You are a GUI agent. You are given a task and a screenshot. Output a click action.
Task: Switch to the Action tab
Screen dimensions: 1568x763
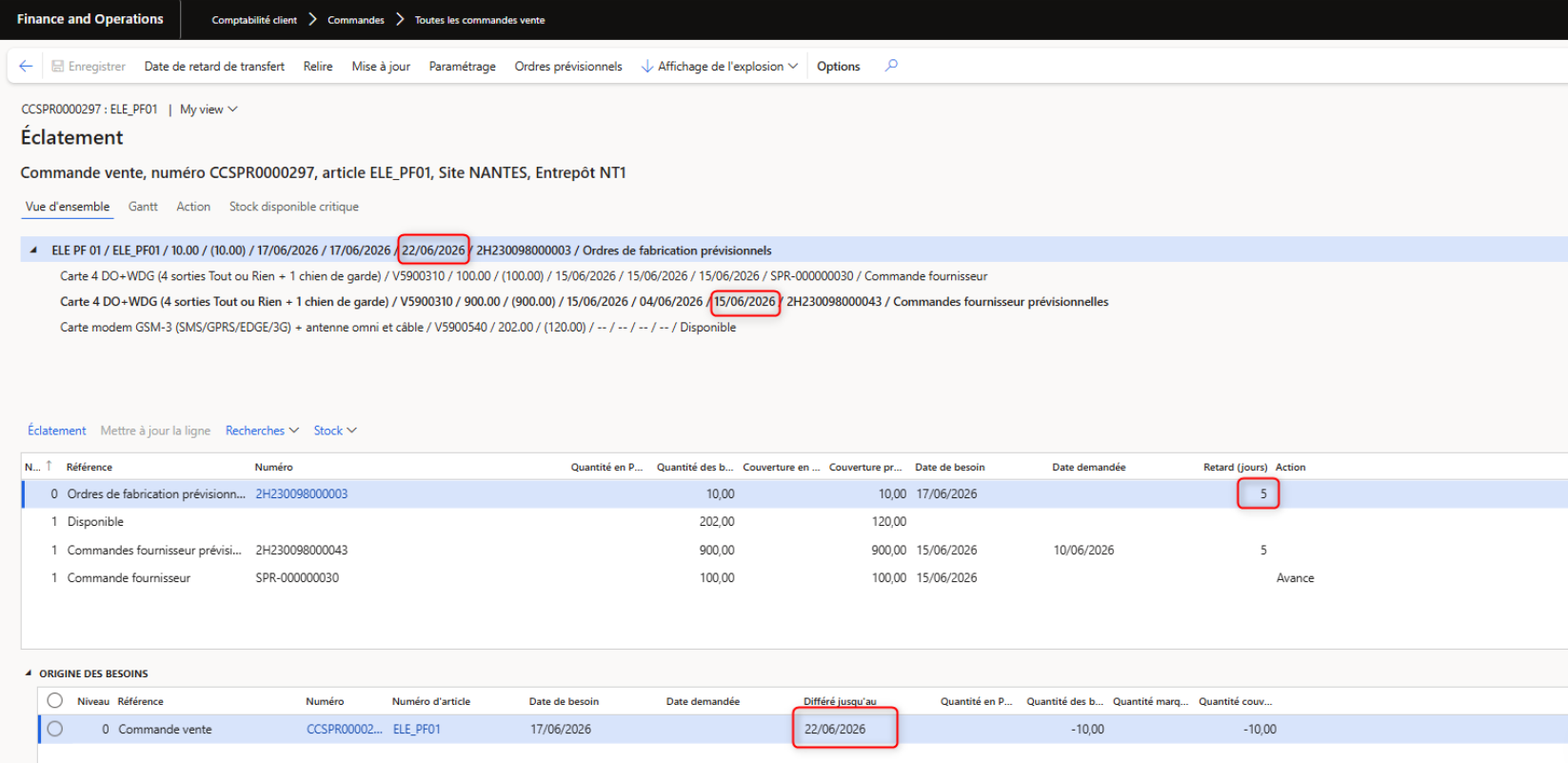pyautogui.click(x=193, y=207)
